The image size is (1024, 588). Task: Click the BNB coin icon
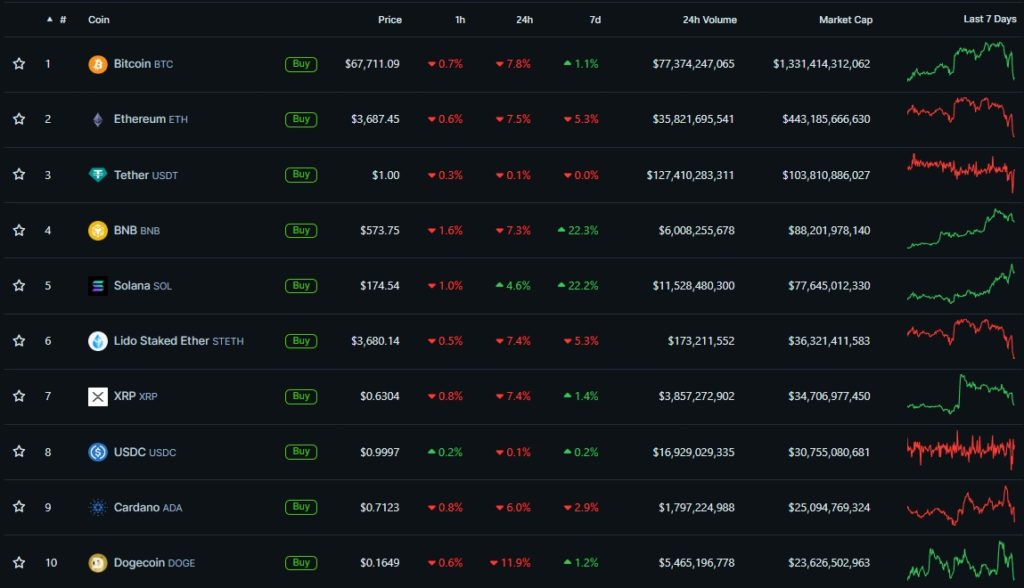(x=97, y=230)
